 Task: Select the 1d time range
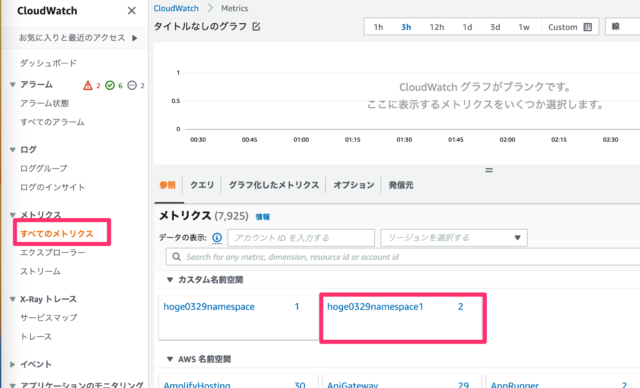tap(467, 27)
